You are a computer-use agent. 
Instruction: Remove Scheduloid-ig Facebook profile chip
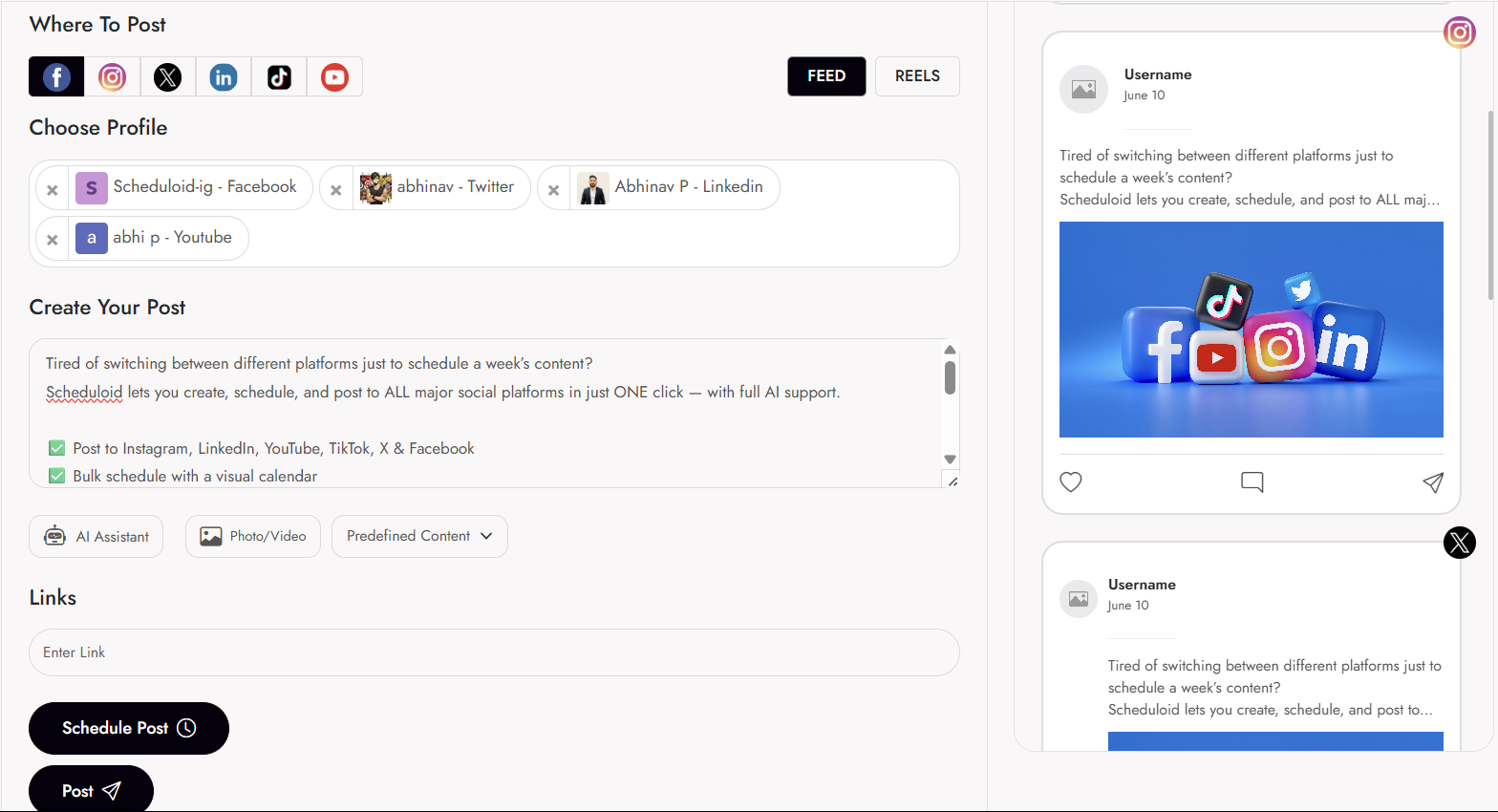coord(53,190)
